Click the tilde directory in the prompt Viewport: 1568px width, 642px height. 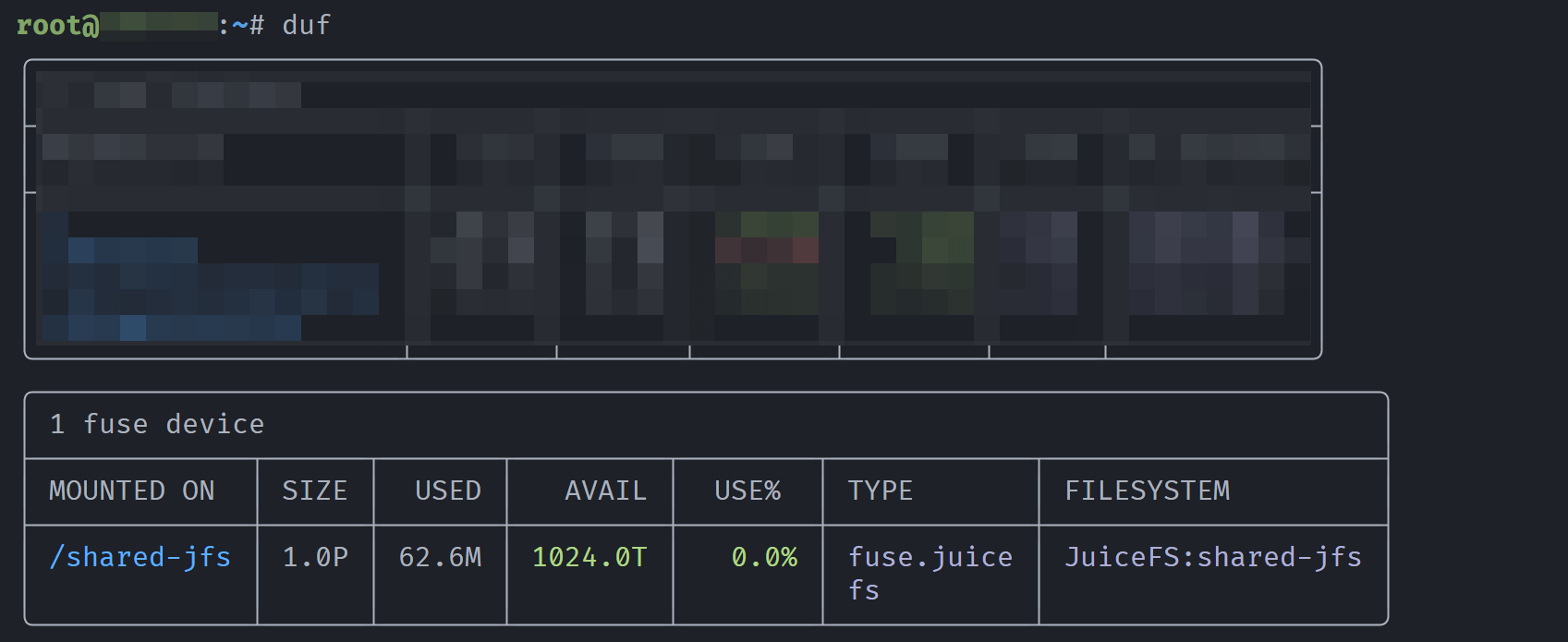[x=239, y=26]
